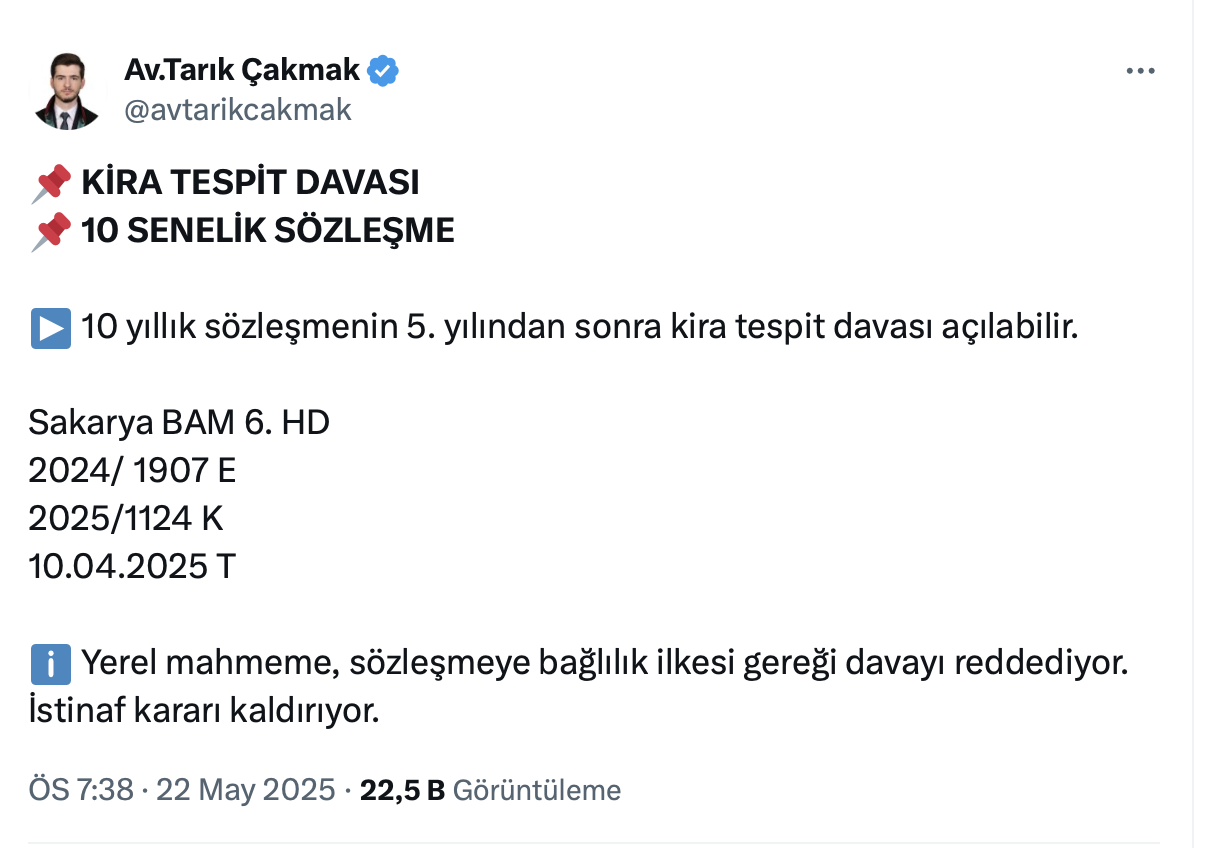Click the KİRA TESPİT DAVASI heading text
Screen dimensions: 1210x848
(x=250, y=183)
